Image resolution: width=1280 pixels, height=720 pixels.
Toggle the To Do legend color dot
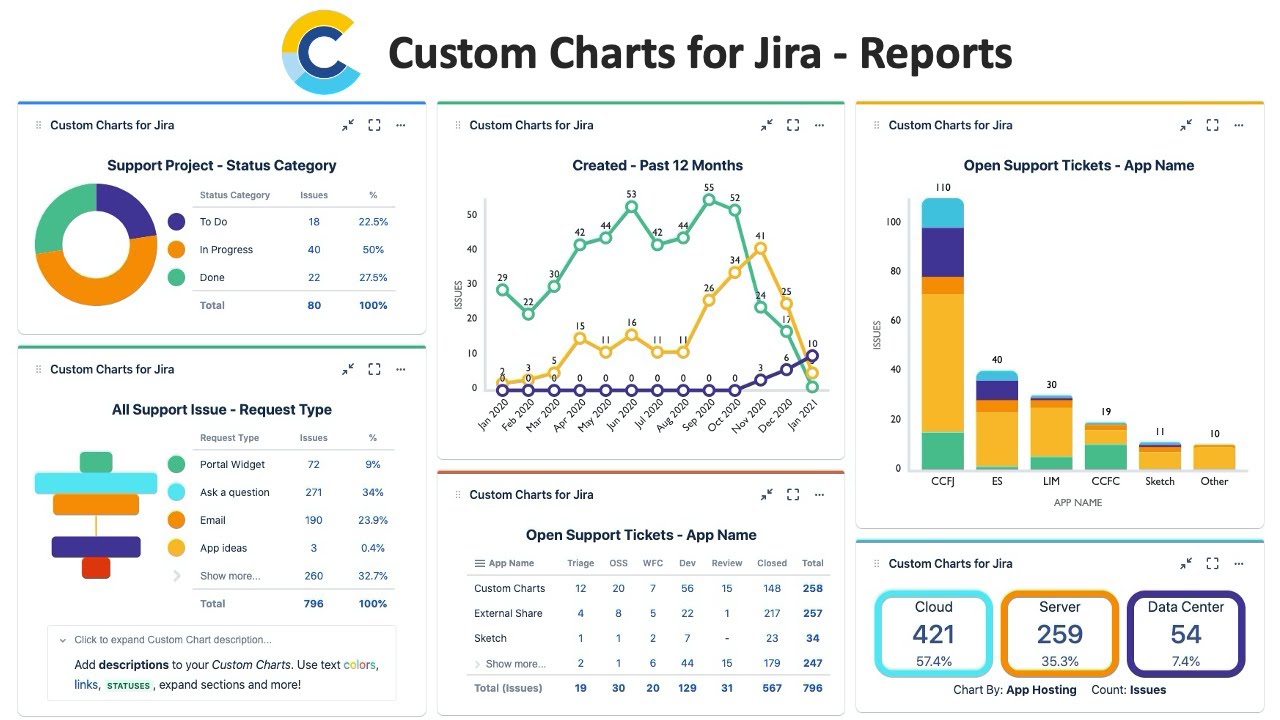click(176, 222)
